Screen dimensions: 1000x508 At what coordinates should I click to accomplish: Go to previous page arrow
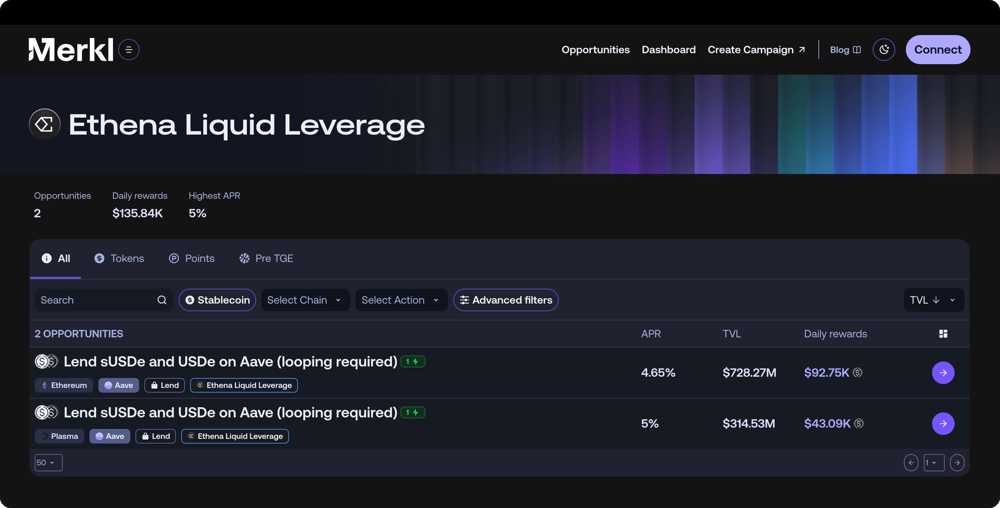(x=911, y=463)
